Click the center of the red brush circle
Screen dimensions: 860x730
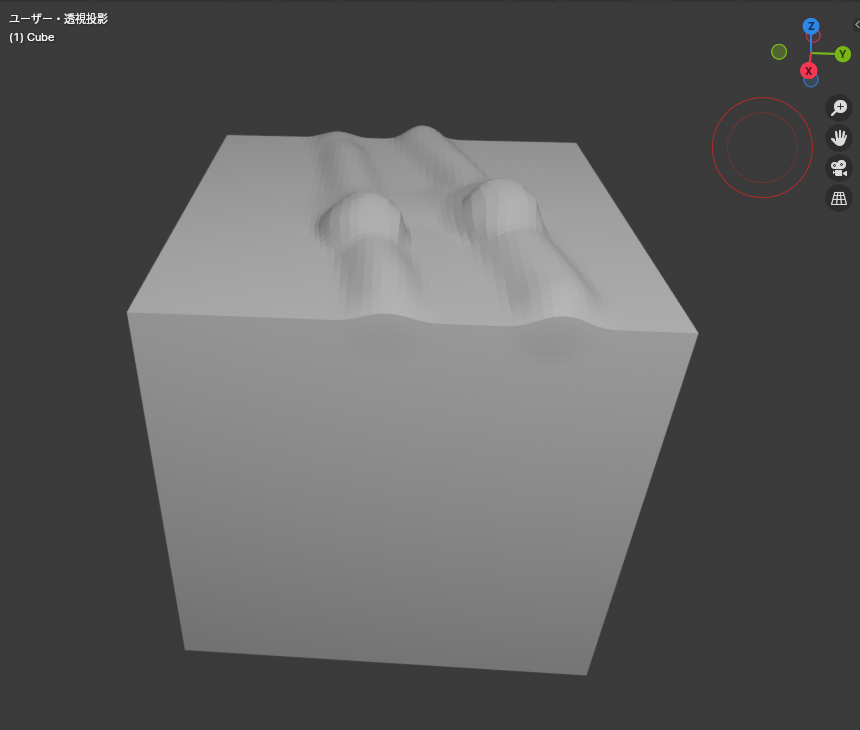pyautogui.click(x=762, y=148)
